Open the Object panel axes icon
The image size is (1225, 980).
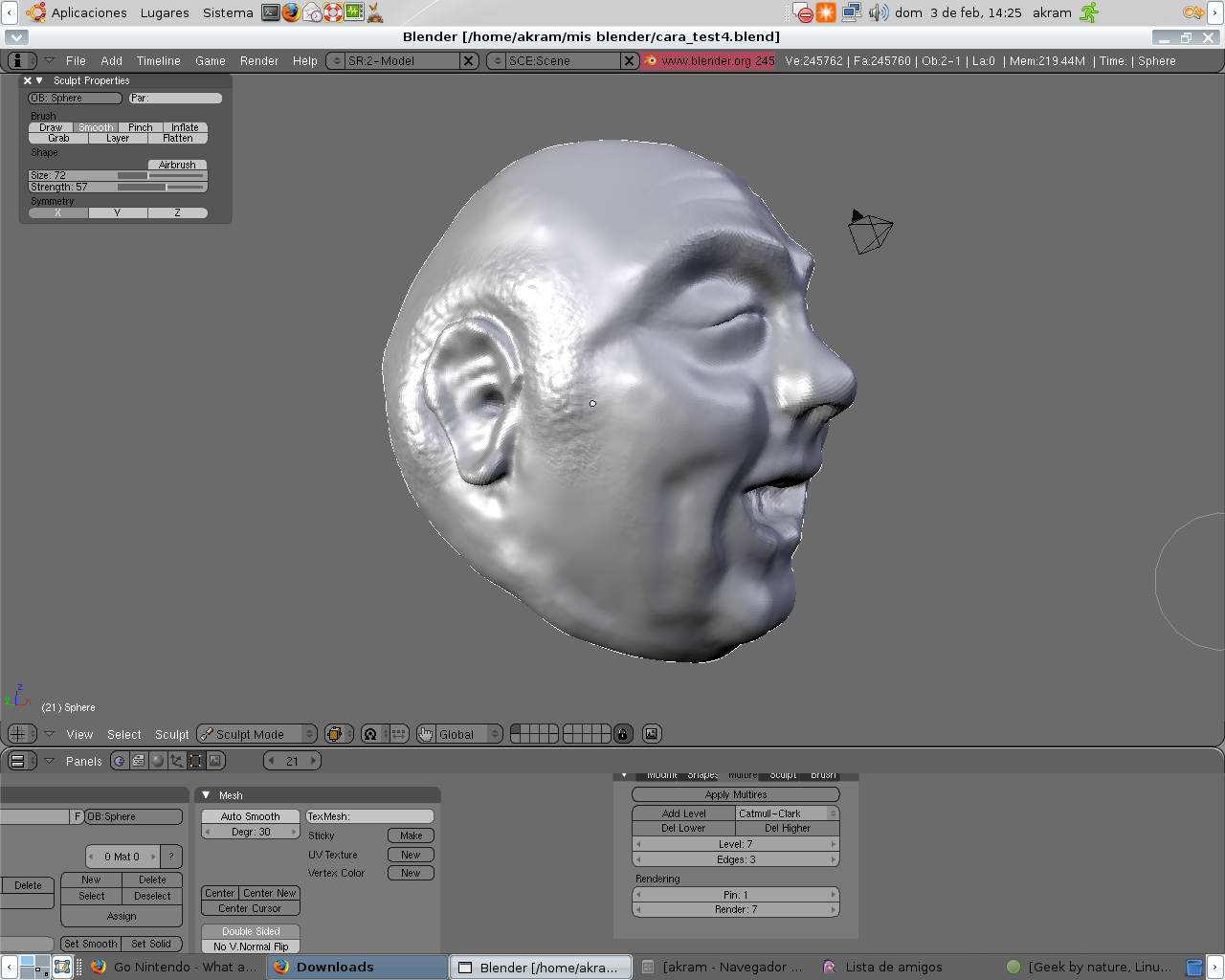point(177,761)
